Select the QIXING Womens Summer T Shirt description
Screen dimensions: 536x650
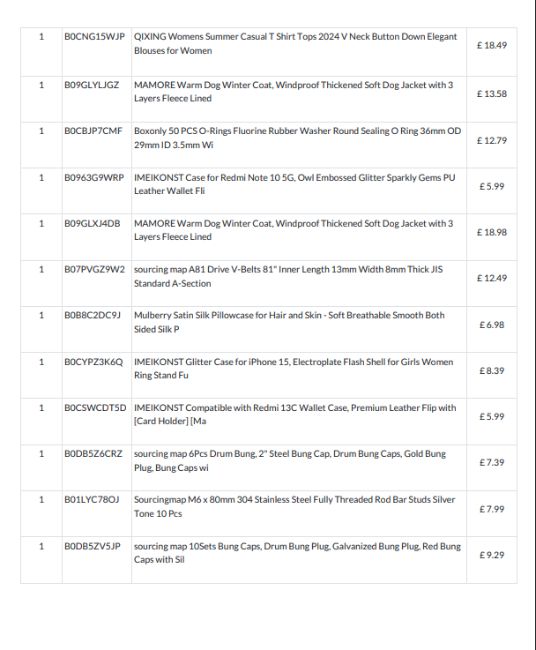(295, 44)
